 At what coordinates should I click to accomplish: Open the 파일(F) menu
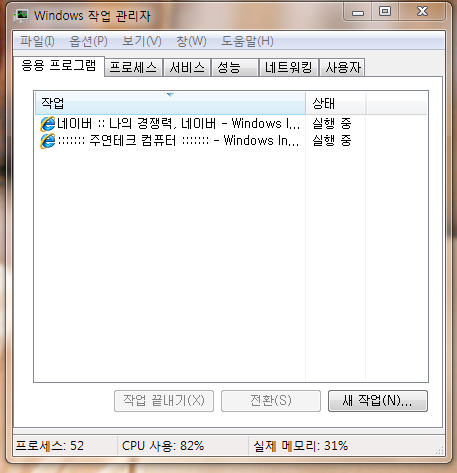37,41
